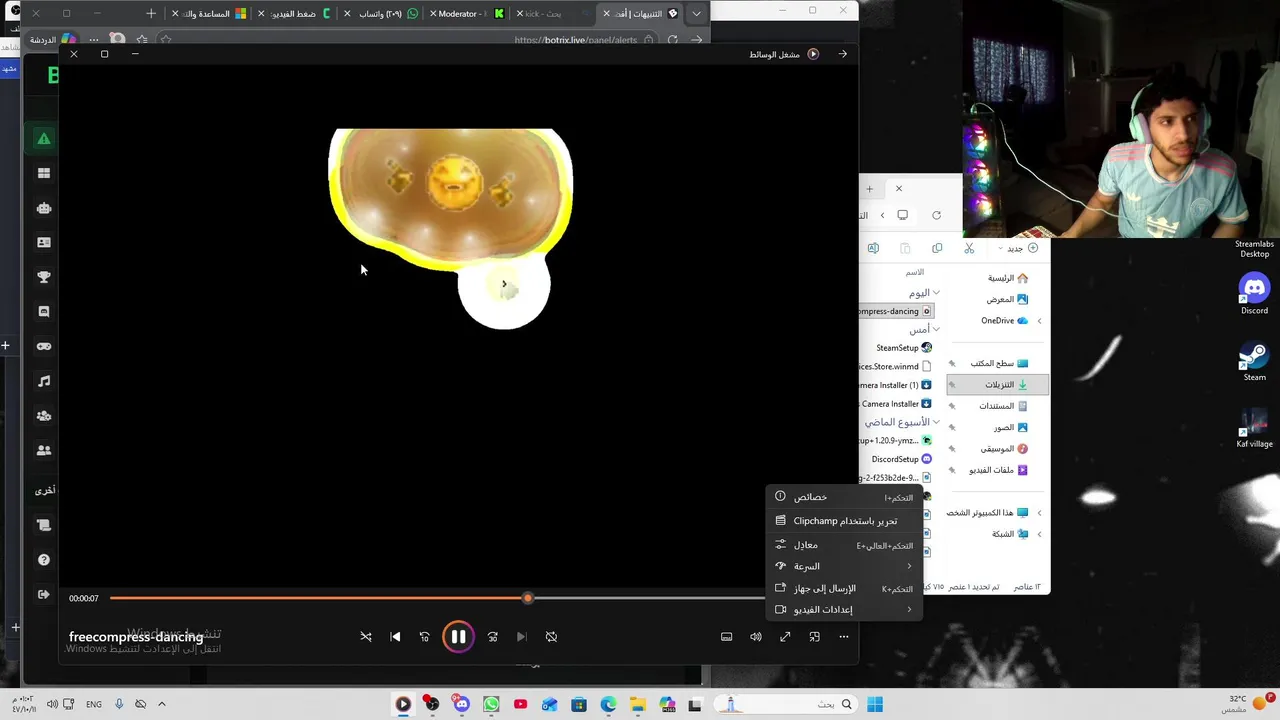The height and width of the screenshot is (720, 1280).
Task: Open Downloads (التنزيلات) in File Explorer
Action: point(998,385)
